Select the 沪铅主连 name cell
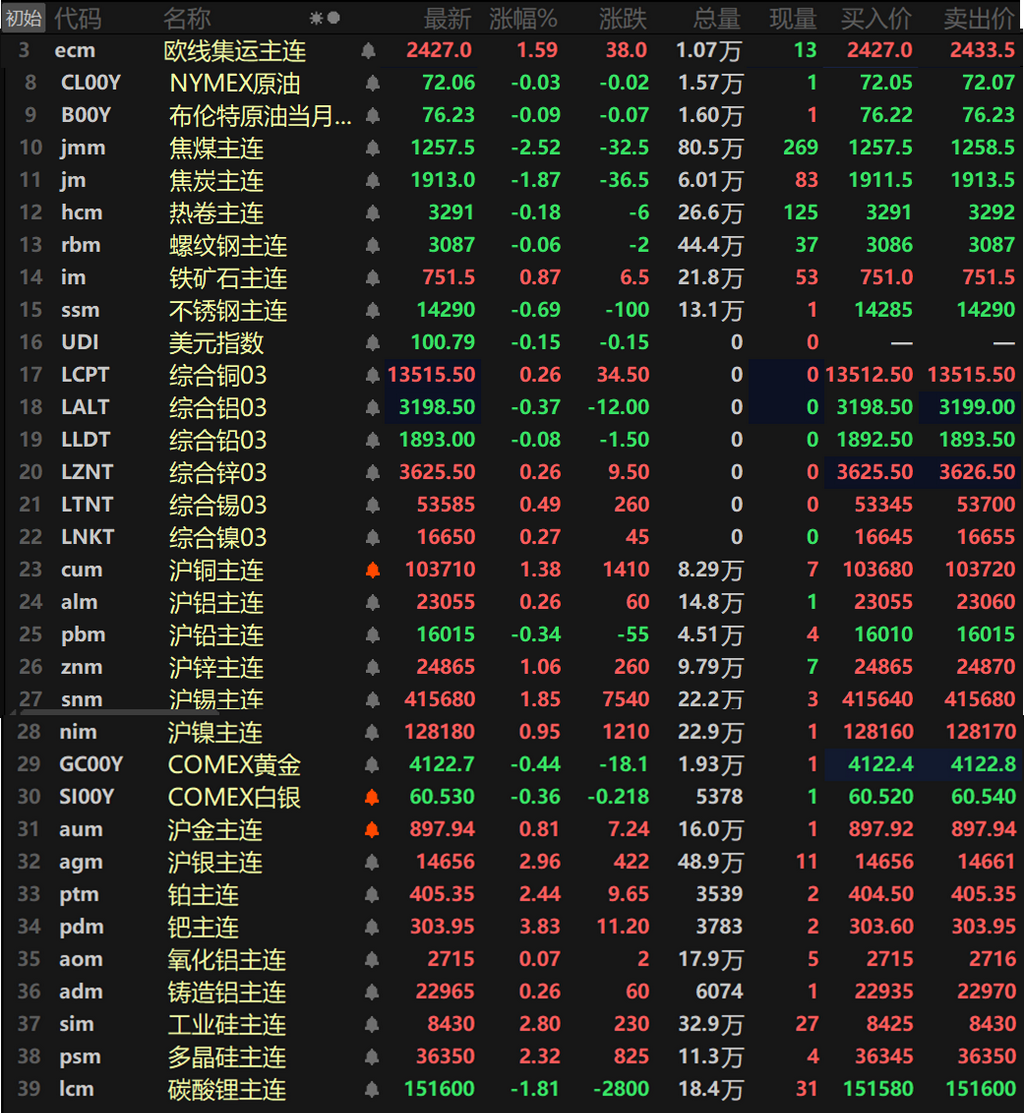This screenshot has width=1024, height=1113. [216, 635]
